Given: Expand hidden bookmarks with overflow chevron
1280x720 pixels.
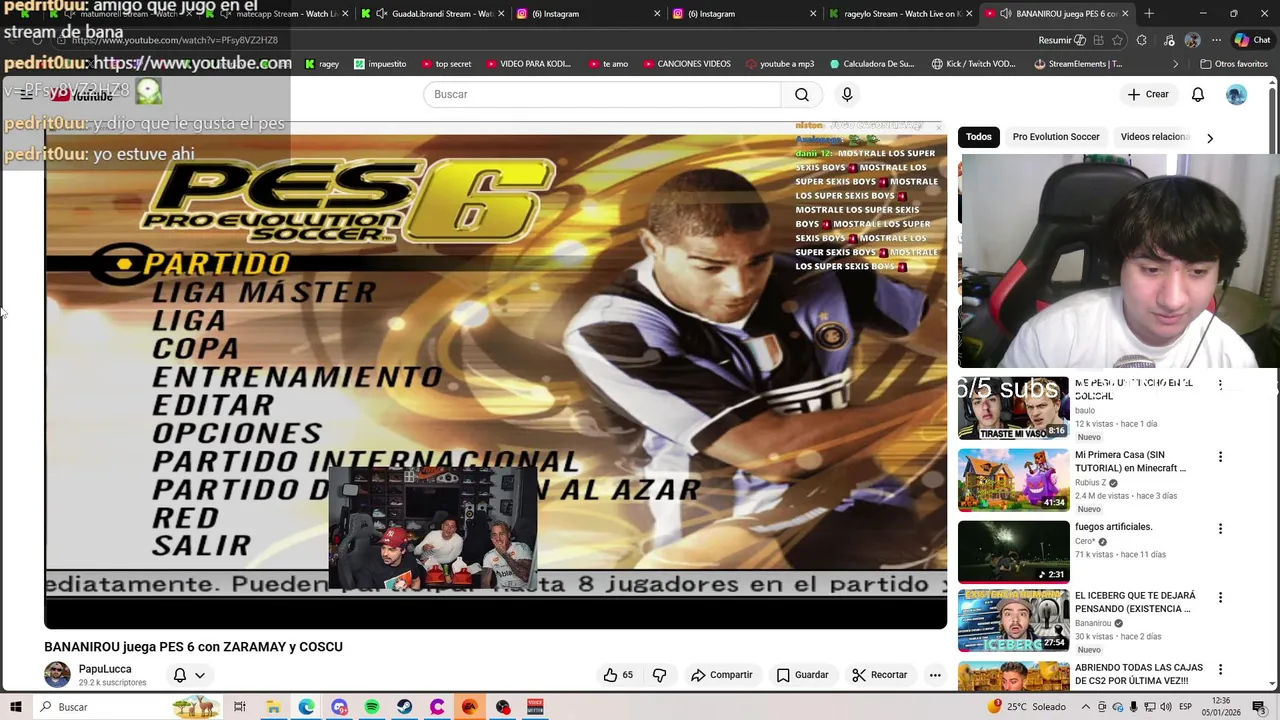Looking at the screenshot, I should [x=1176, y=64].
